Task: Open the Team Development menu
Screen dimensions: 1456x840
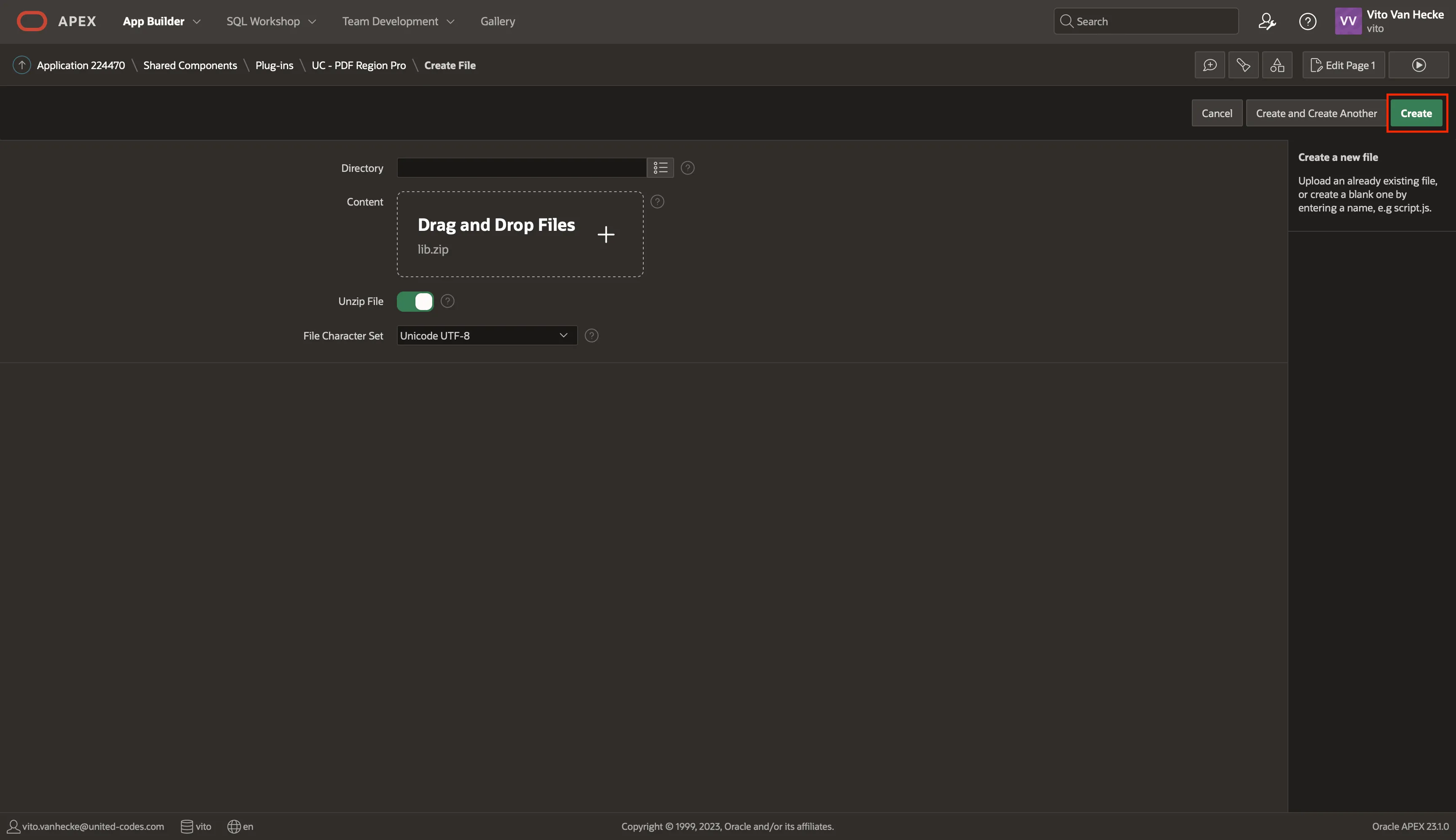Action: [398, 21]
